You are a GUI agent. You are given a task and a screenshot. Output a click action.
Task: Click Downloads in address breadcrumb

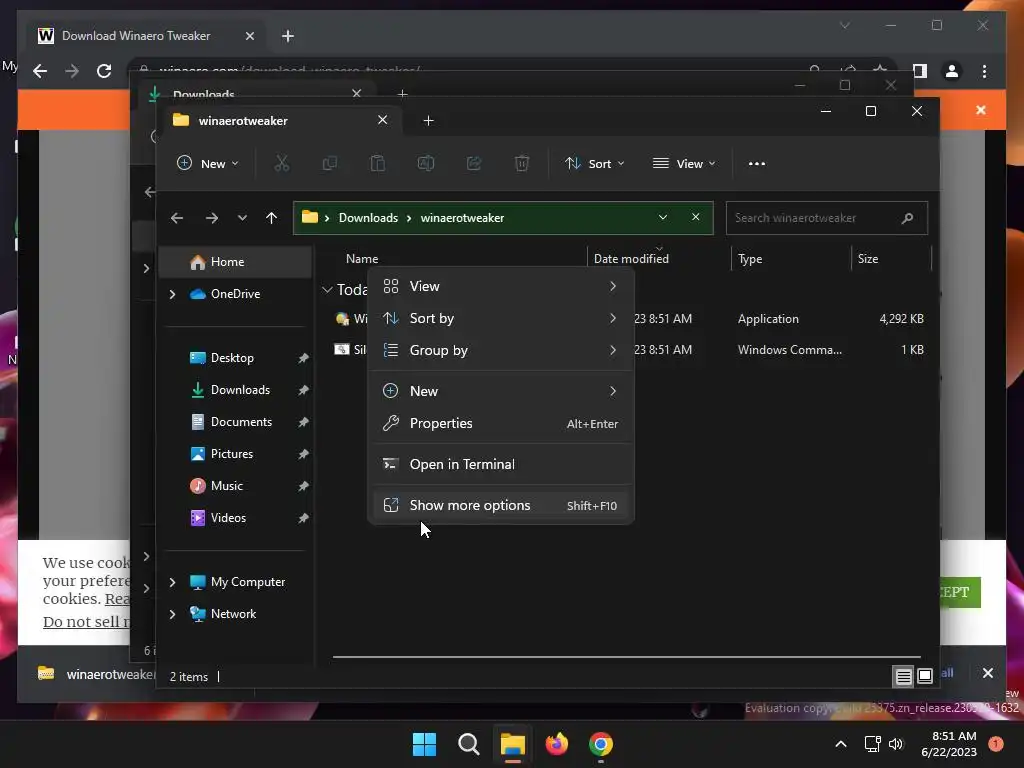pyautogui.click(x=368, y=217)
